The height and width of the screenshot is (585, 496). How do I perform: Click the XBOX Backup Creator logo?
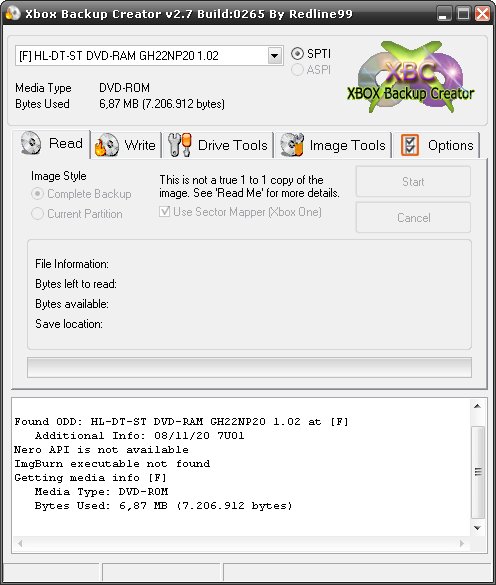point(411,78)
